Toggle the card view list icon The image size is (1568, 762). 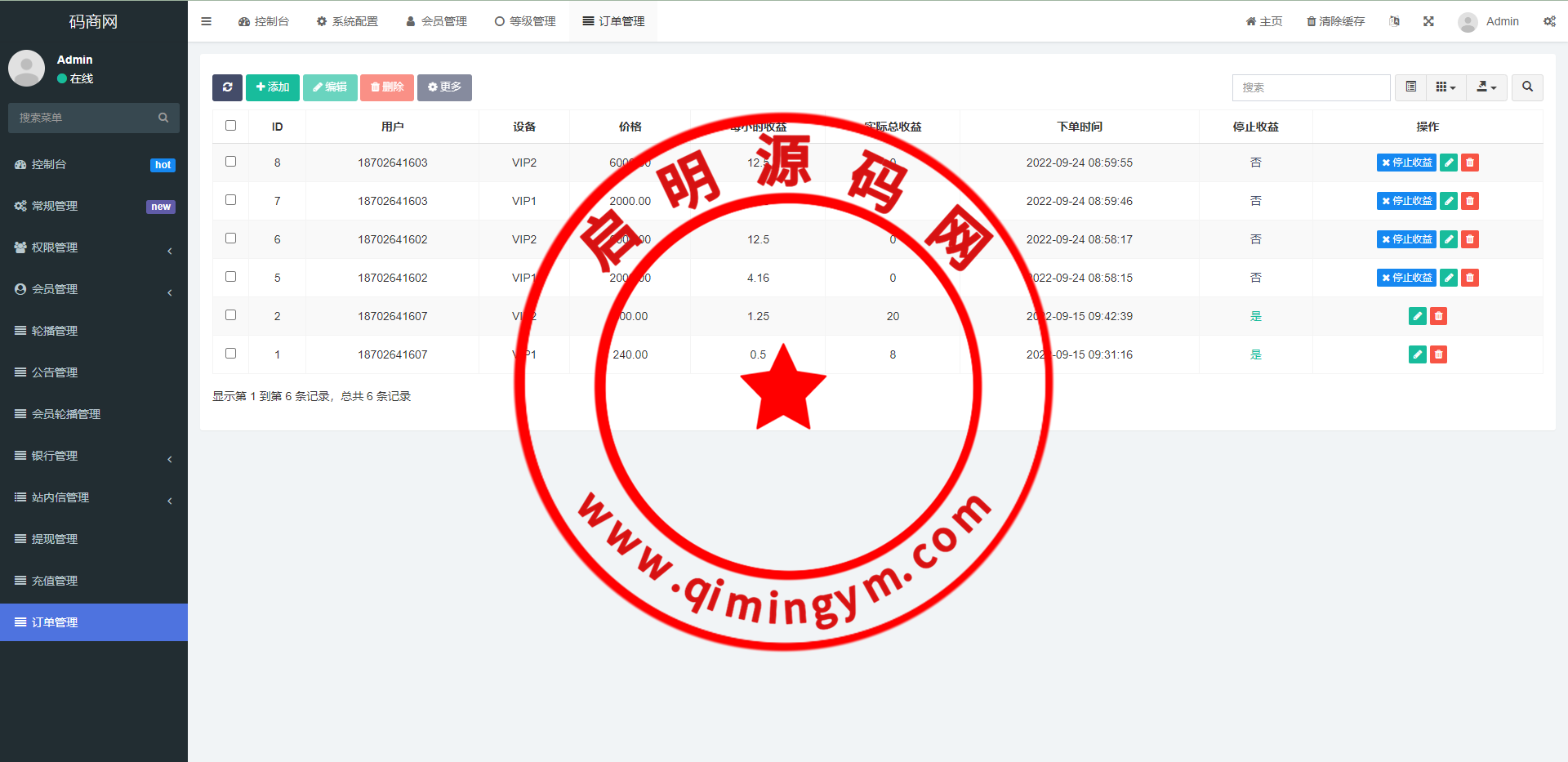(1410, 87)
